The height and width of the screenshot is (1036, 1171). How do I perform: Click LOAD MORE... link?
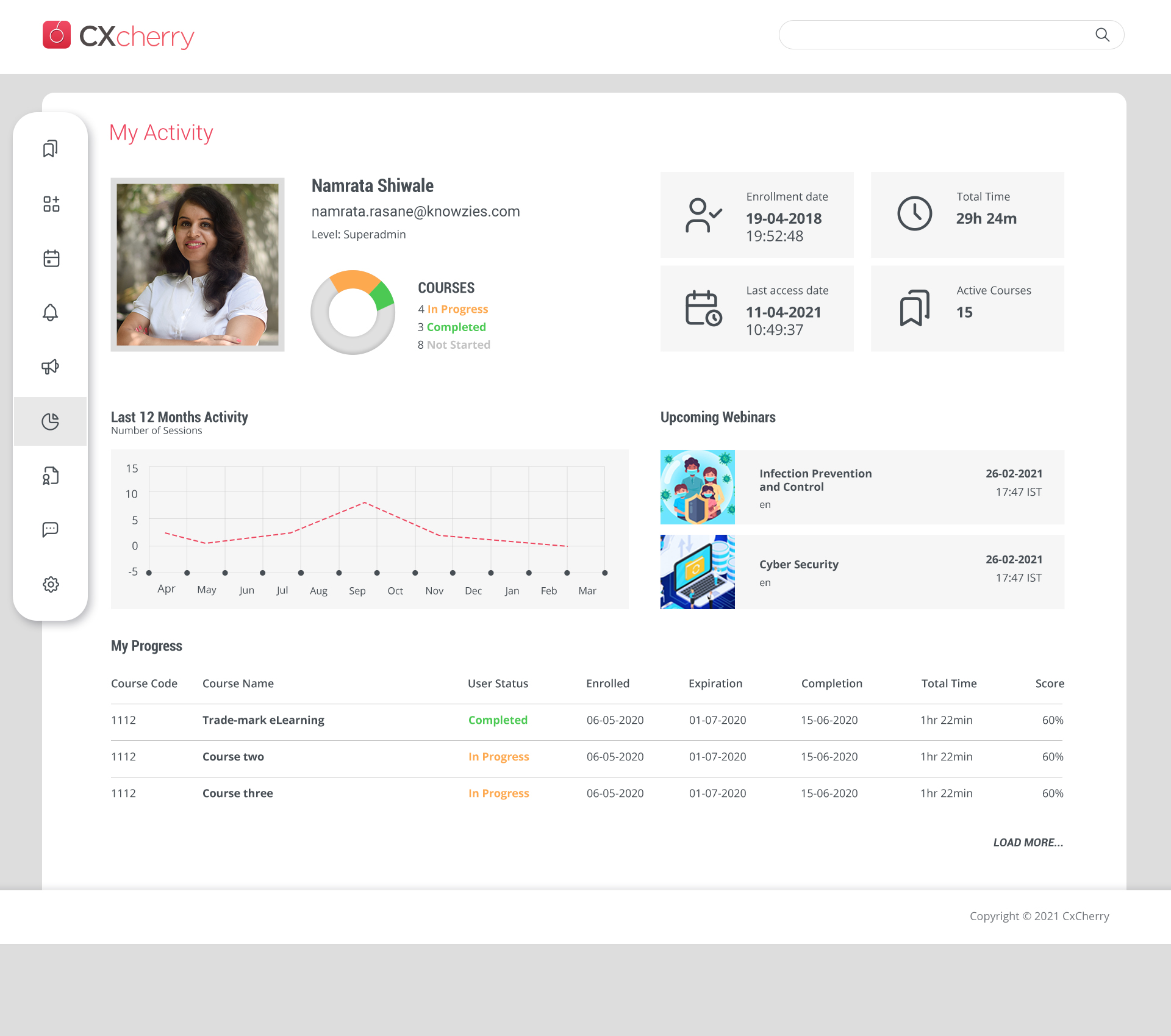pos(1028,842)
